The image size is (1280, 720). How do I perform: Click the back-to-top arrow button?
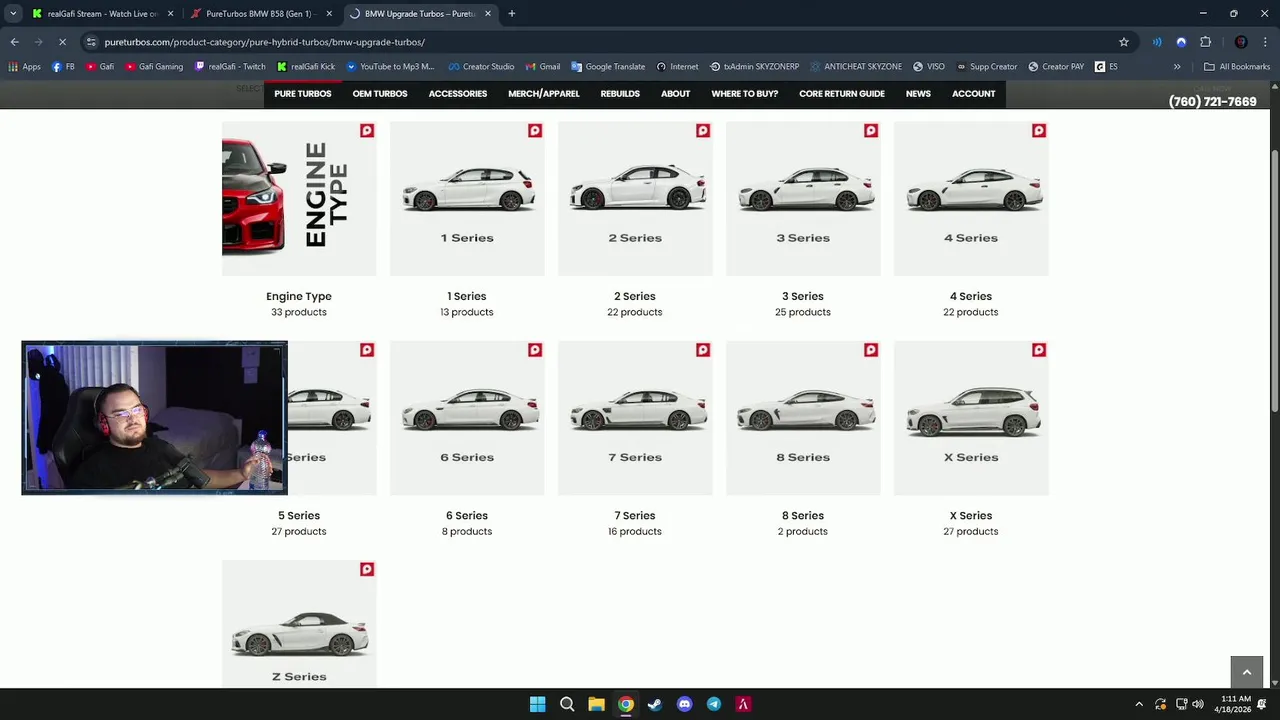pos(1246,672)
